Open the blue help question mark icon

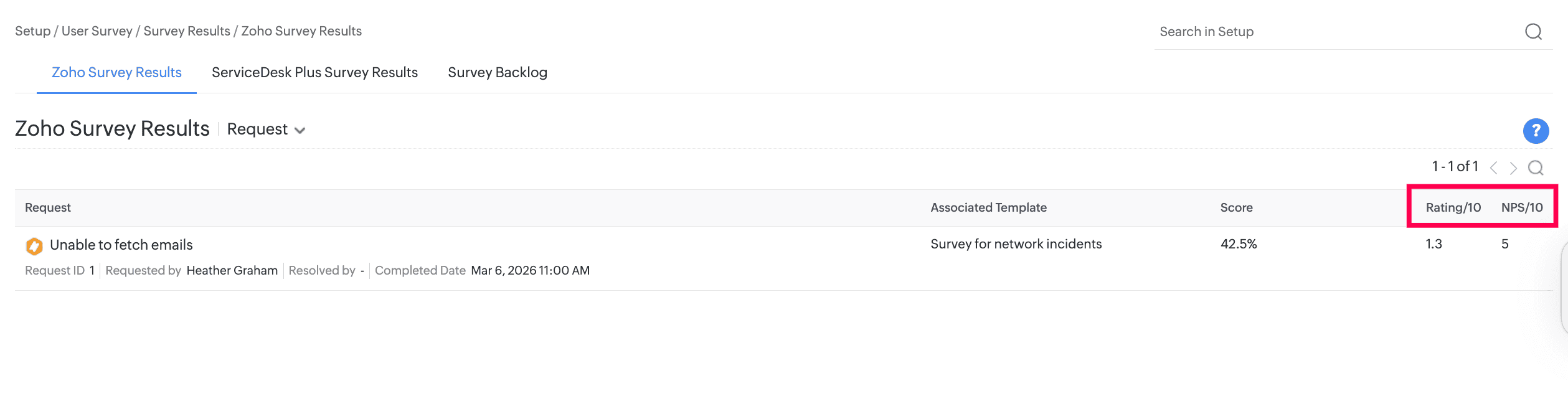click(1536, 131)
